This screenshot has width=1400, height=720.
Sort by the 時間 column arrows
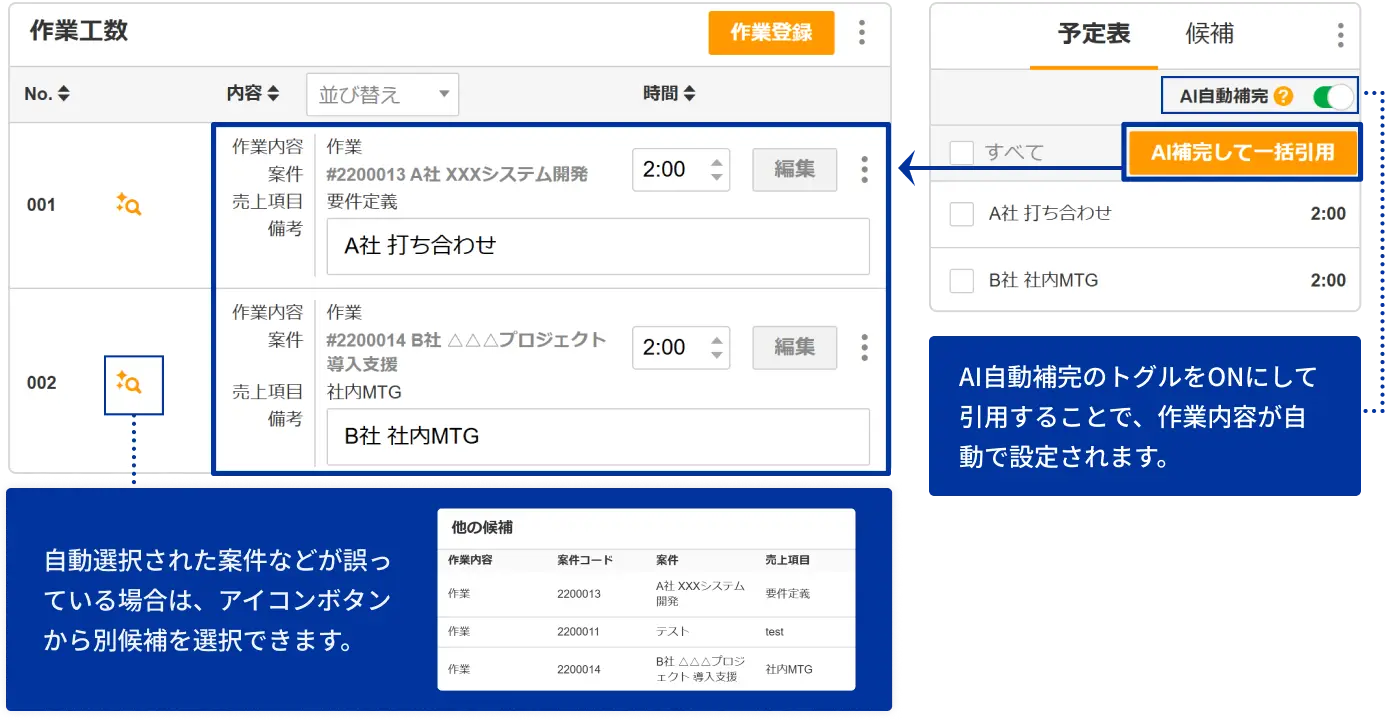689,94
